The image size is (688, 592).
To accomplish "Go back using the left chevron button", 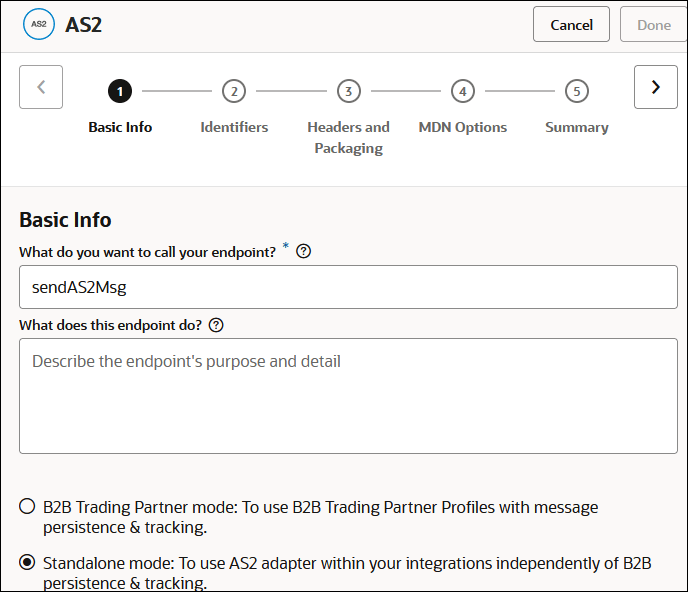I will [41, 87].
